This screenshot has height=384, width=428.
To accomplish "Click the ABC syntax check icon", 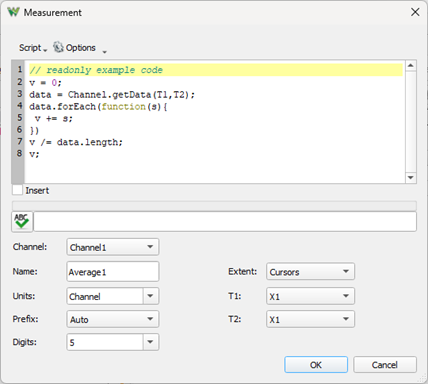I will [22, 222].
